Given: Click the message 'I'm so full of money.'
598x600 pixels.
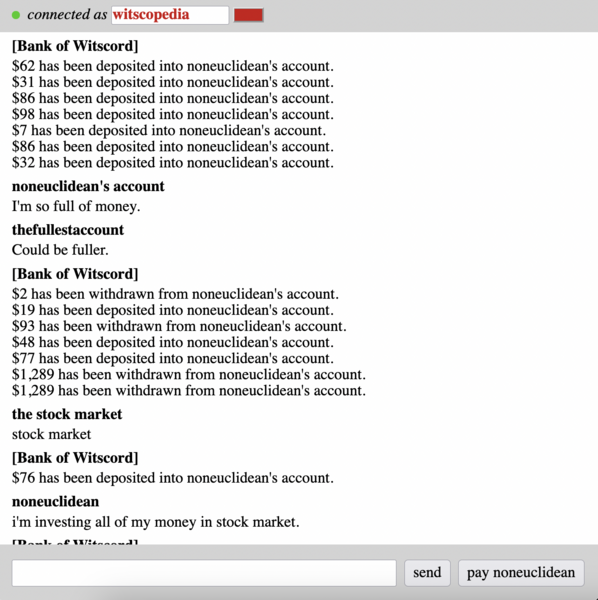Looking at the screenshot, I should click(76, 206).
